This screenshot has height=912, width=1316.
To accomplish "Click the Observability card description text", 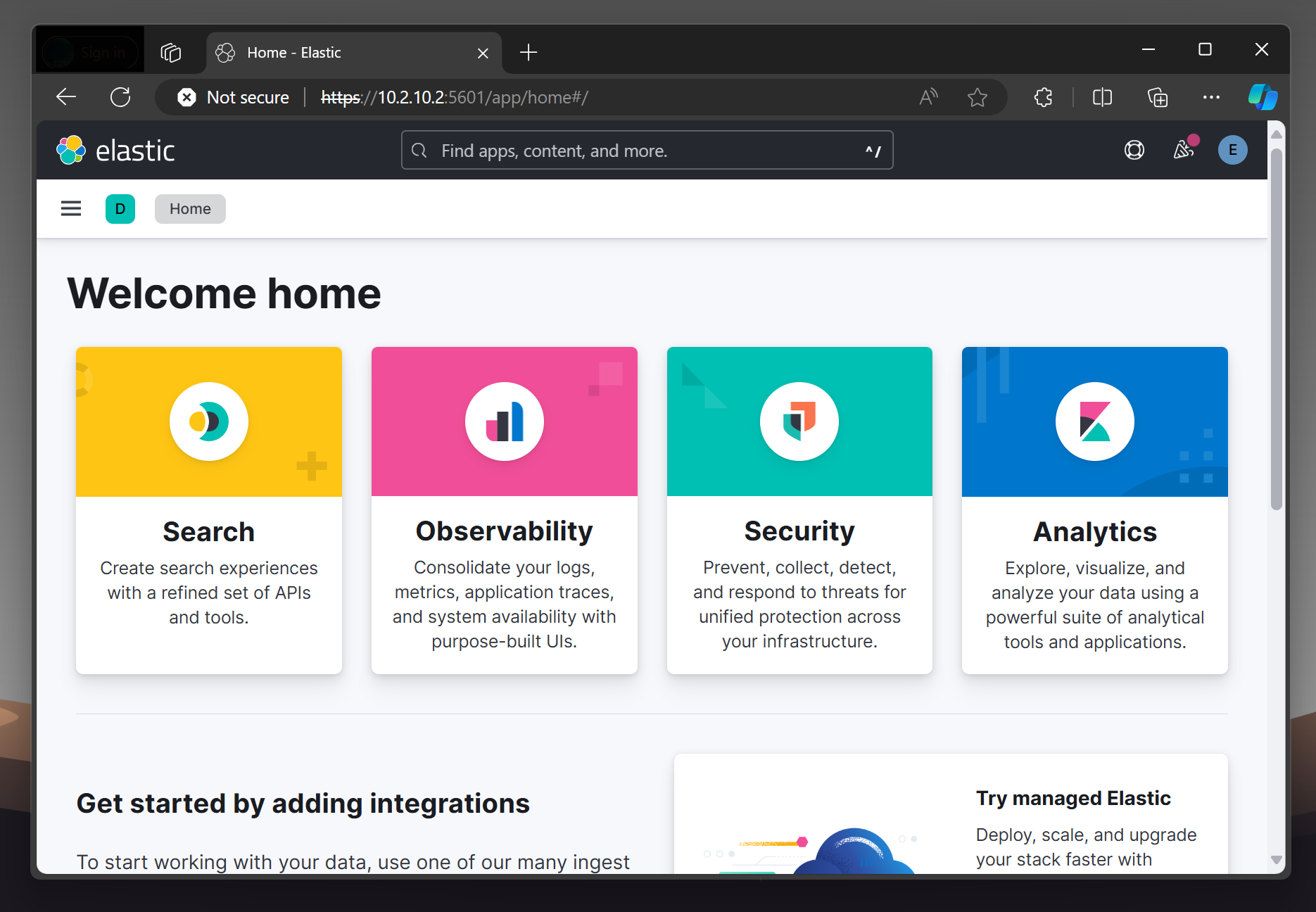I will point(505,604).
